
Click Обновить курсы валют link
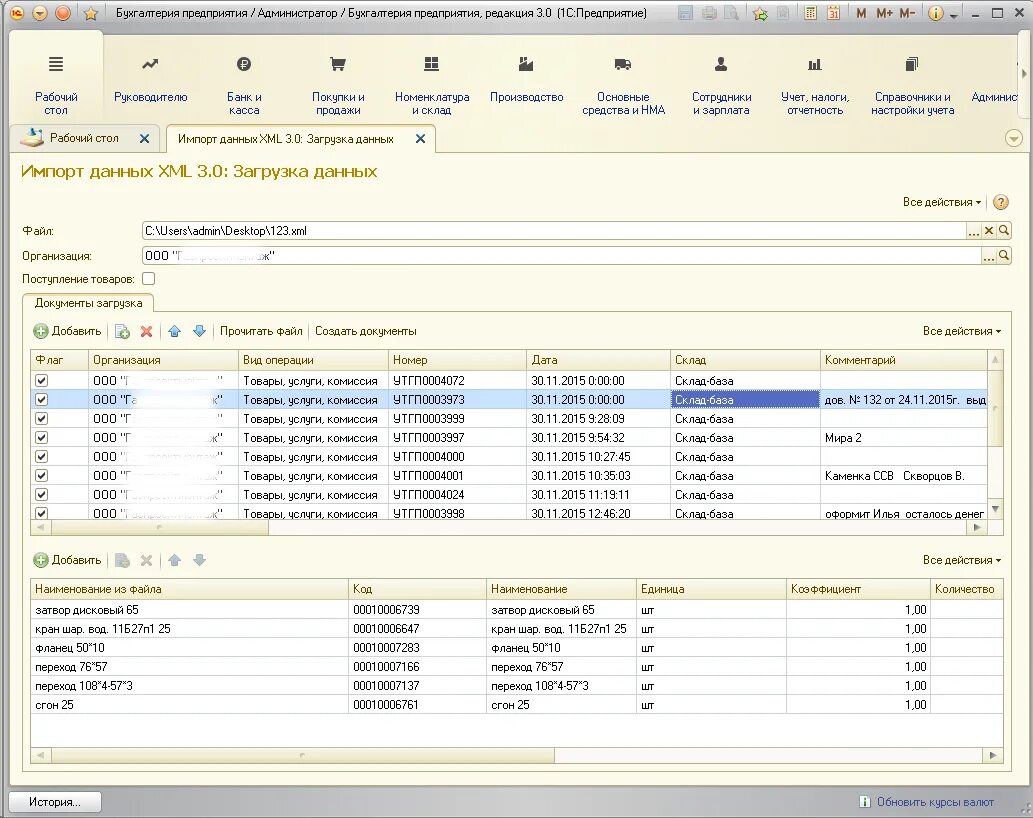(x=935, y=802)
